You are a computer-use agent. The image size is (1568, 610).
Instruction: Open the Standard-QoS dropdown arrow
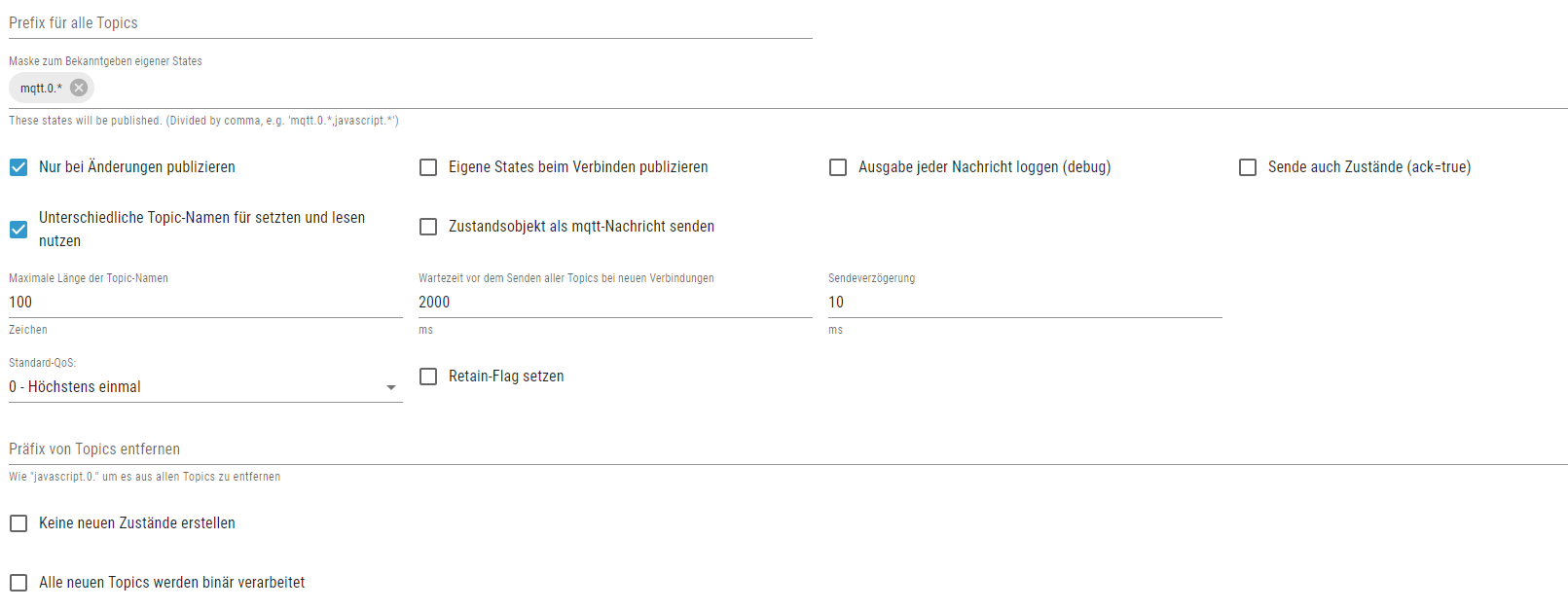tap(391, 387)
